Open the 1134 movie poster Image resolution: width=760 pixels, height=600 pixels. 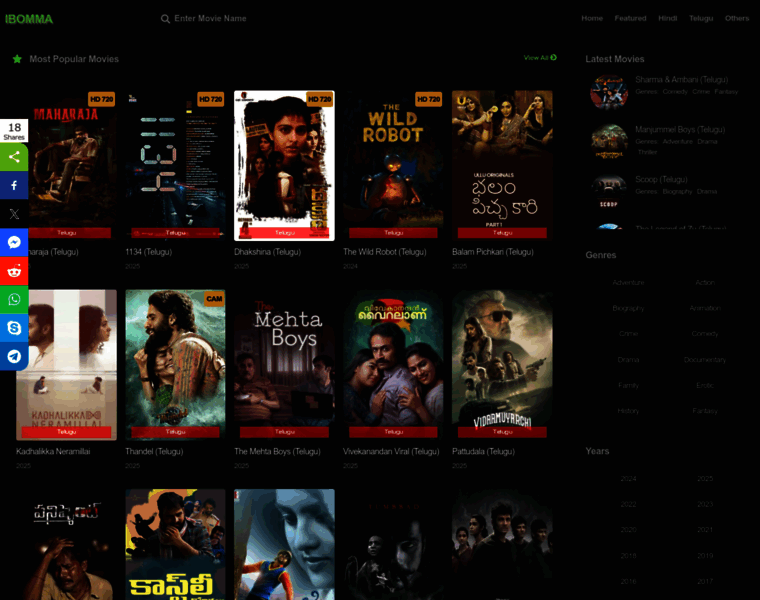click(x=175, y=165)
